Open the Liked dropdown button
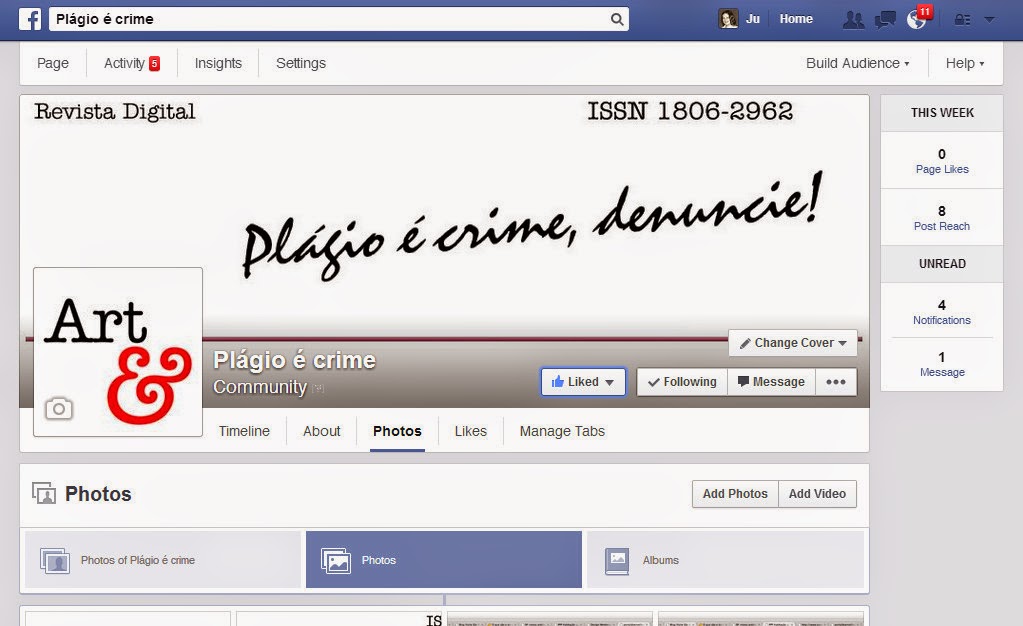The height and width of the screenshot is (626, 1023). pos(583,382)
